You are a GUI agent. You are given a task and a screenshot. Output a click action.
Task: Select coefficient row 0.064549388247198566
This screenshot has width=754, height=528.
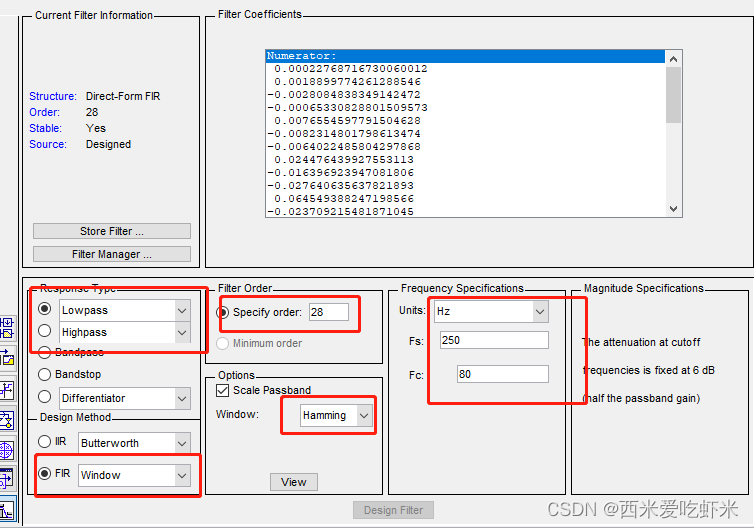point(465,199)
